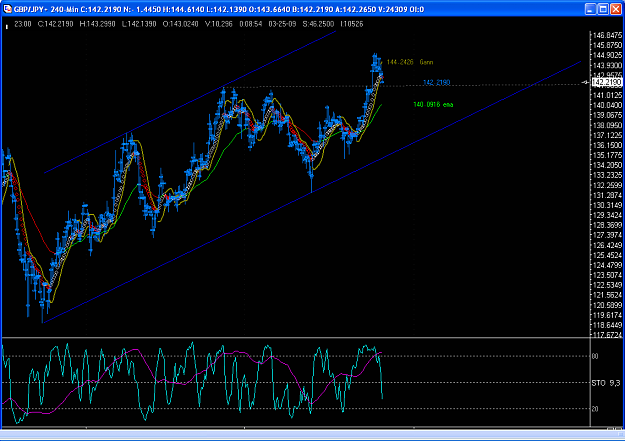The image size is (625, 441).
Task: Click 'L:142.1390' in the data bar
Action: [x=139, y=24]
